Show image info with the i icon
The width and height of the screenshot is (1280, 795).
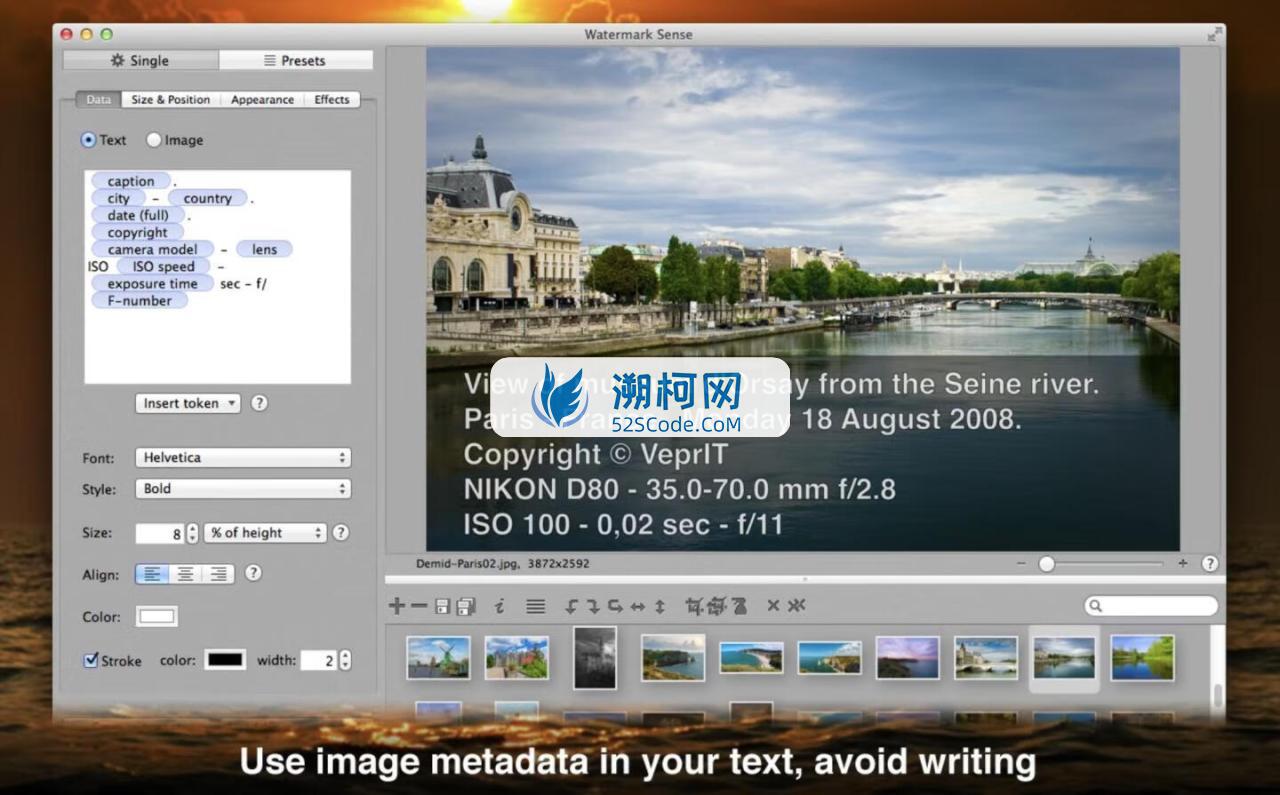pyautogui.click(x=499, y=606)
